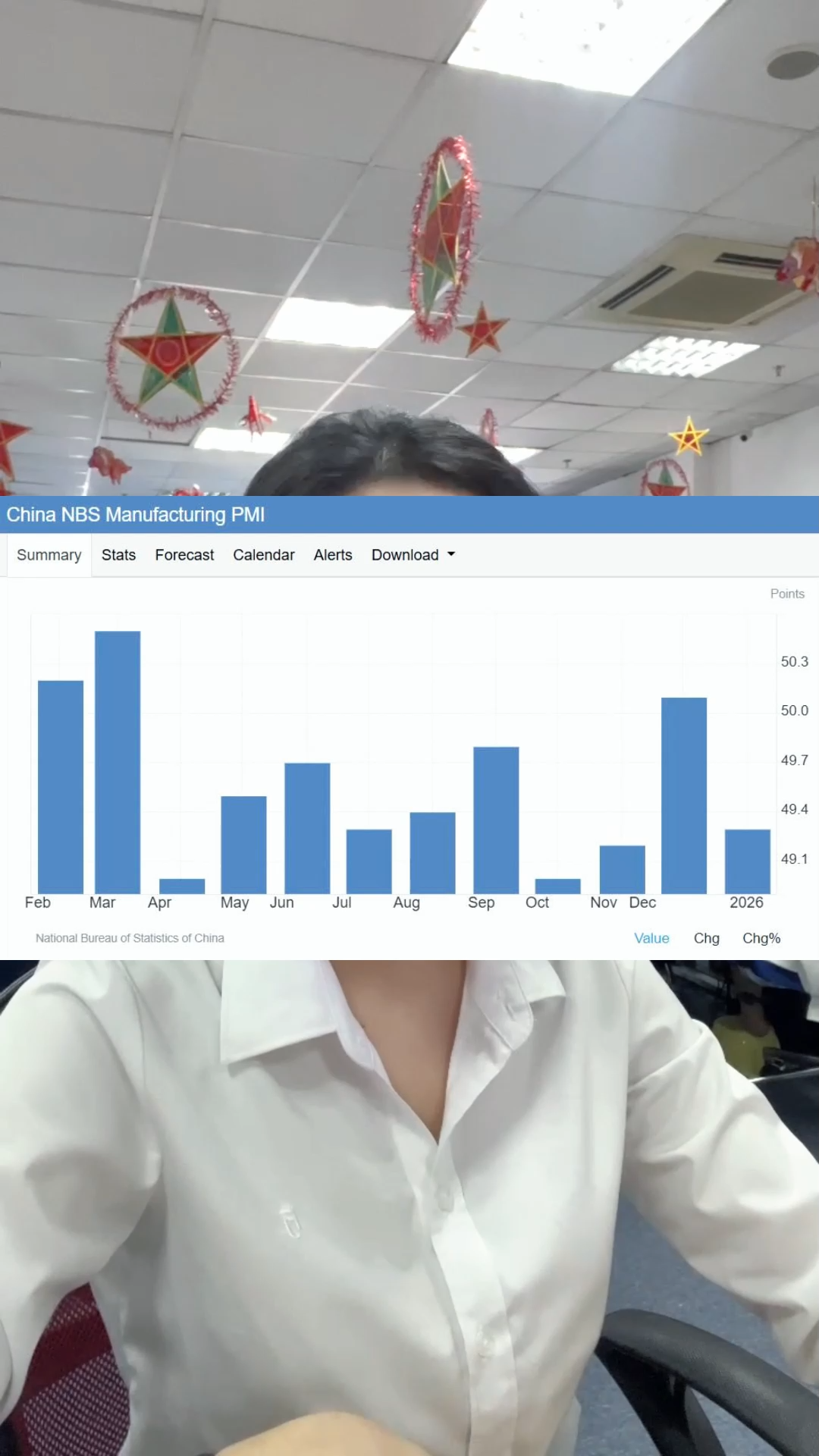Select the Jun bar in chart
This screenshot has width=819, height=1456.
click(x=307, y=828)
